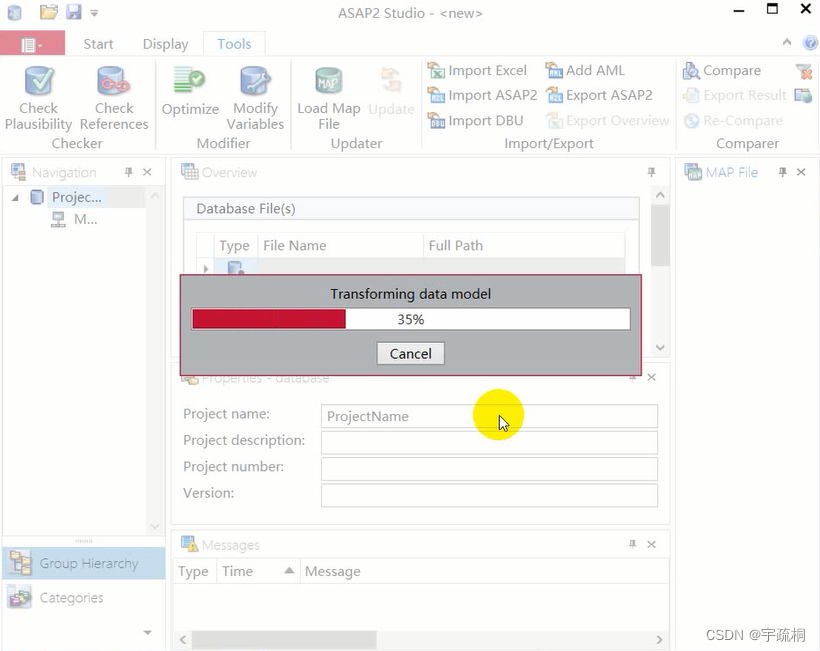The height and width of the screenshot is (651, 820).
Task: Import DBU file
Action: point(475,120)
